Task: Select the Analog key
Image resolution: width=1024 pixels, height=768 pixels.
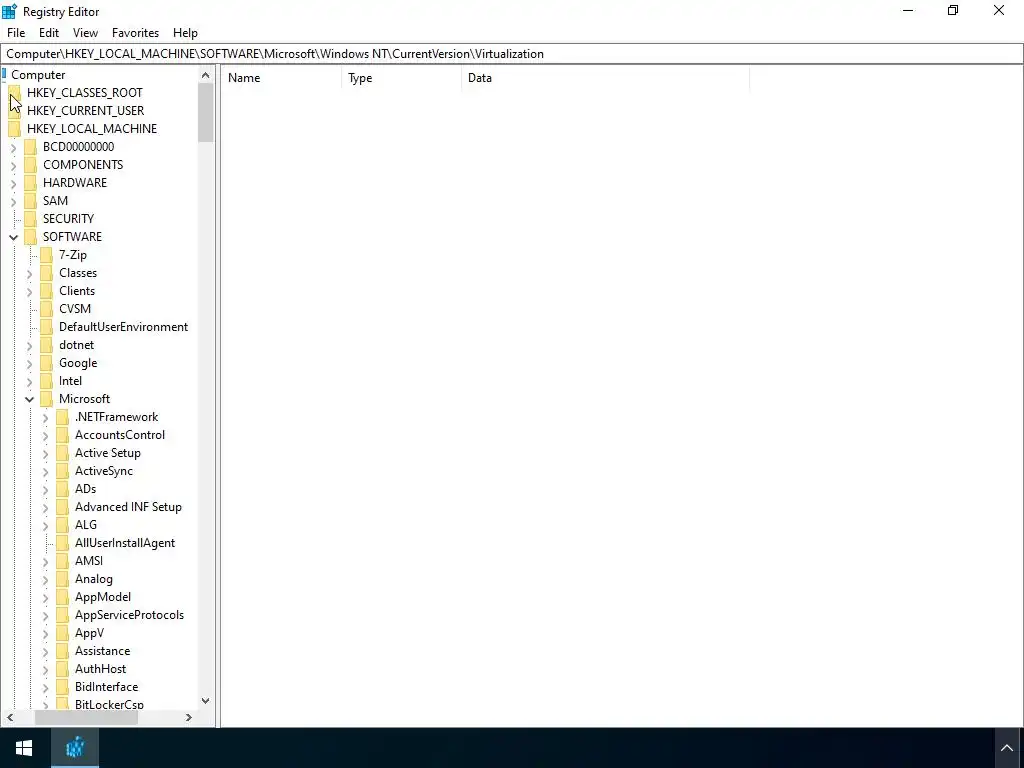Action: click(93, 579)
